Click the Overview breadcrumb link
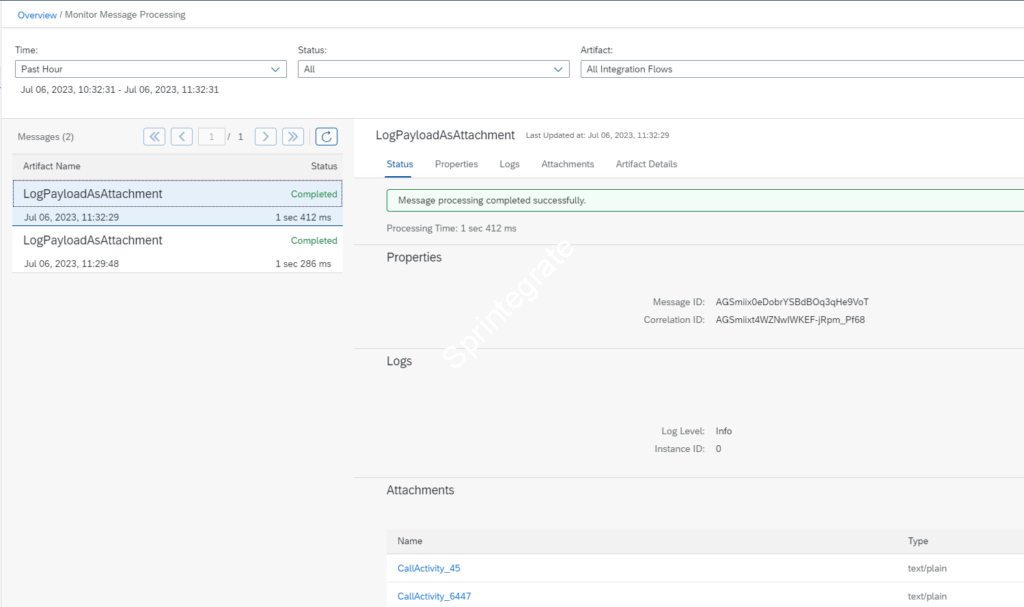 [x=36, y=15]
